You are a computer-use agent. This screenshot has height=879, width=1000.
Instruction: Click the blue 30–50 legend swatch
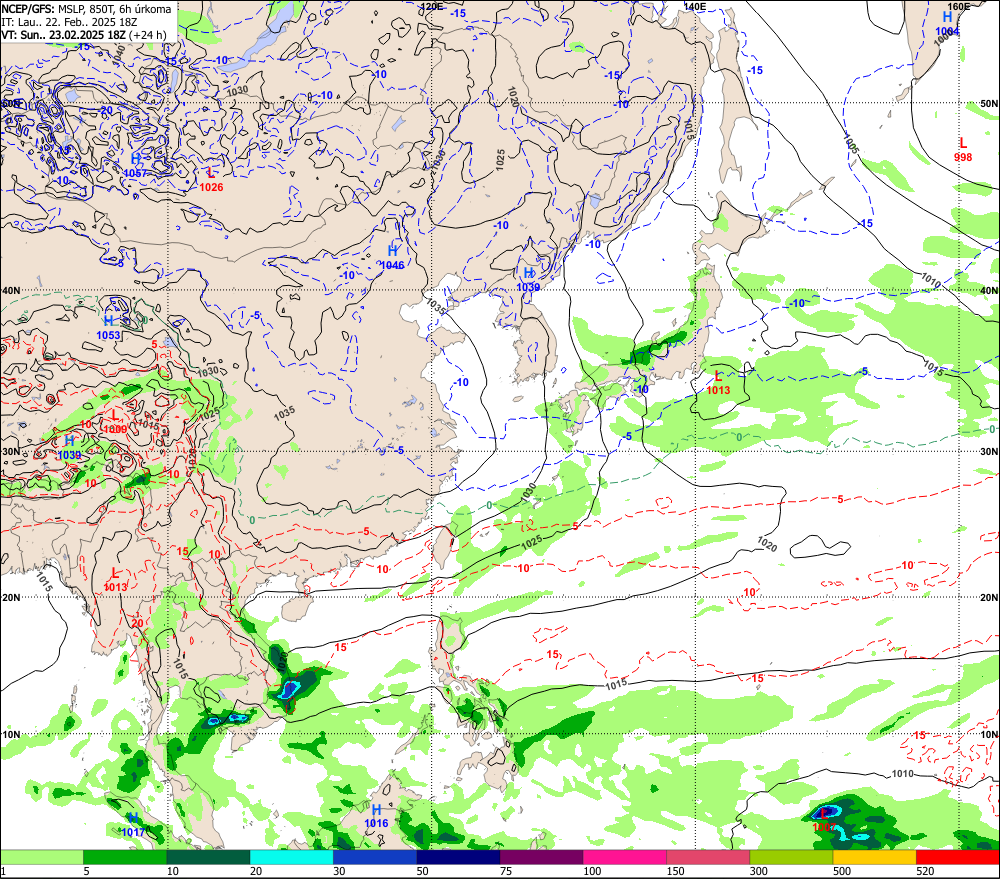click(x=375, y=857)
